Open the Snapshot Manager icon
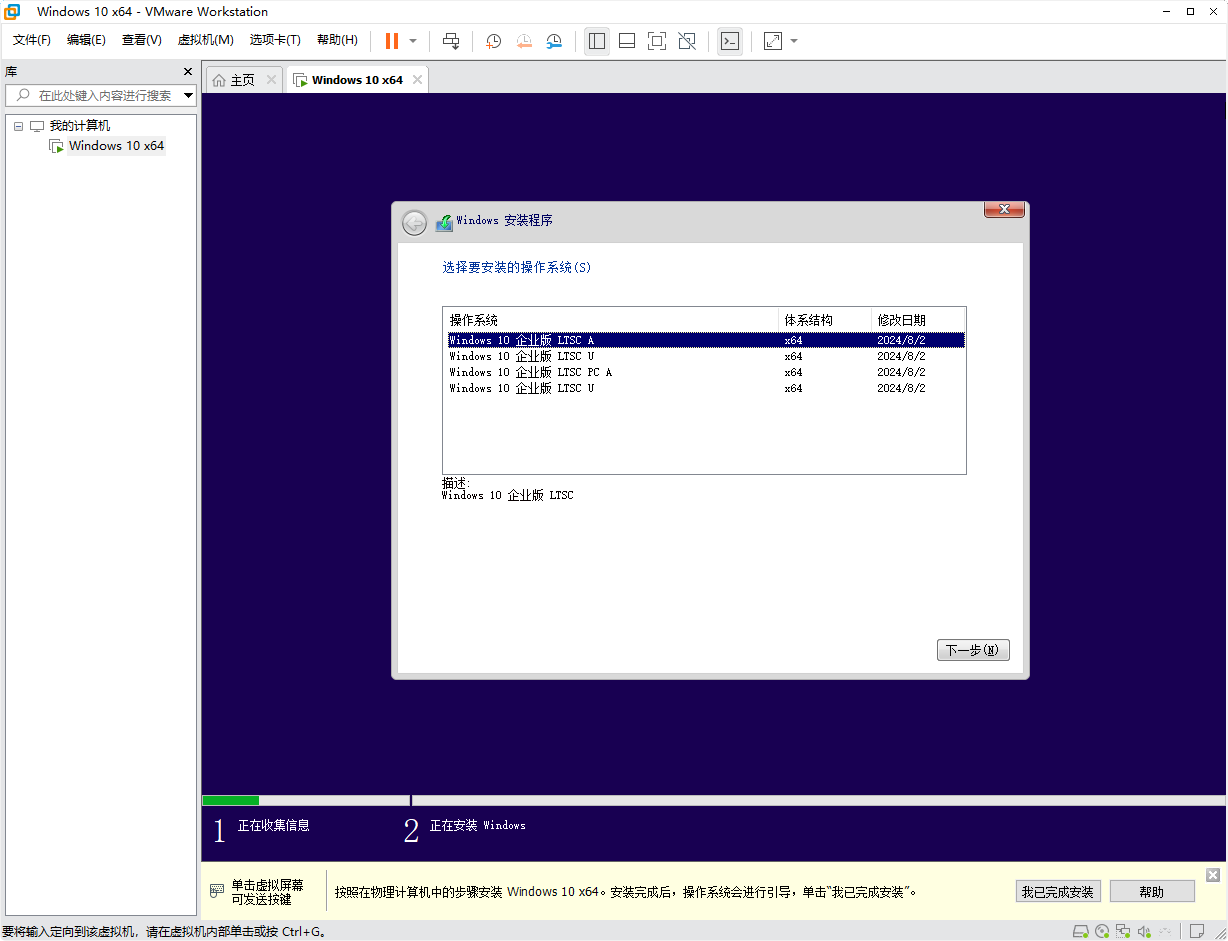This screenshot has height=941, width=1228. (x=555, y=41)
